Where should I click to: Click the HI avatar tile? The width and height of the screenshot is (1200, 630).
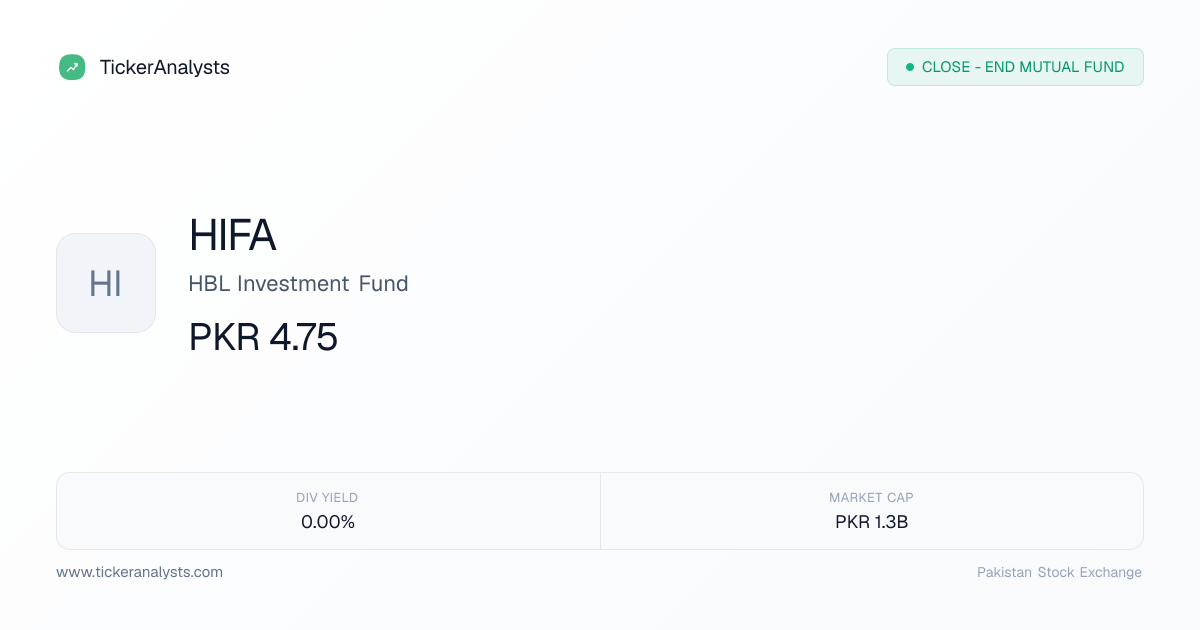click(106, 283)
